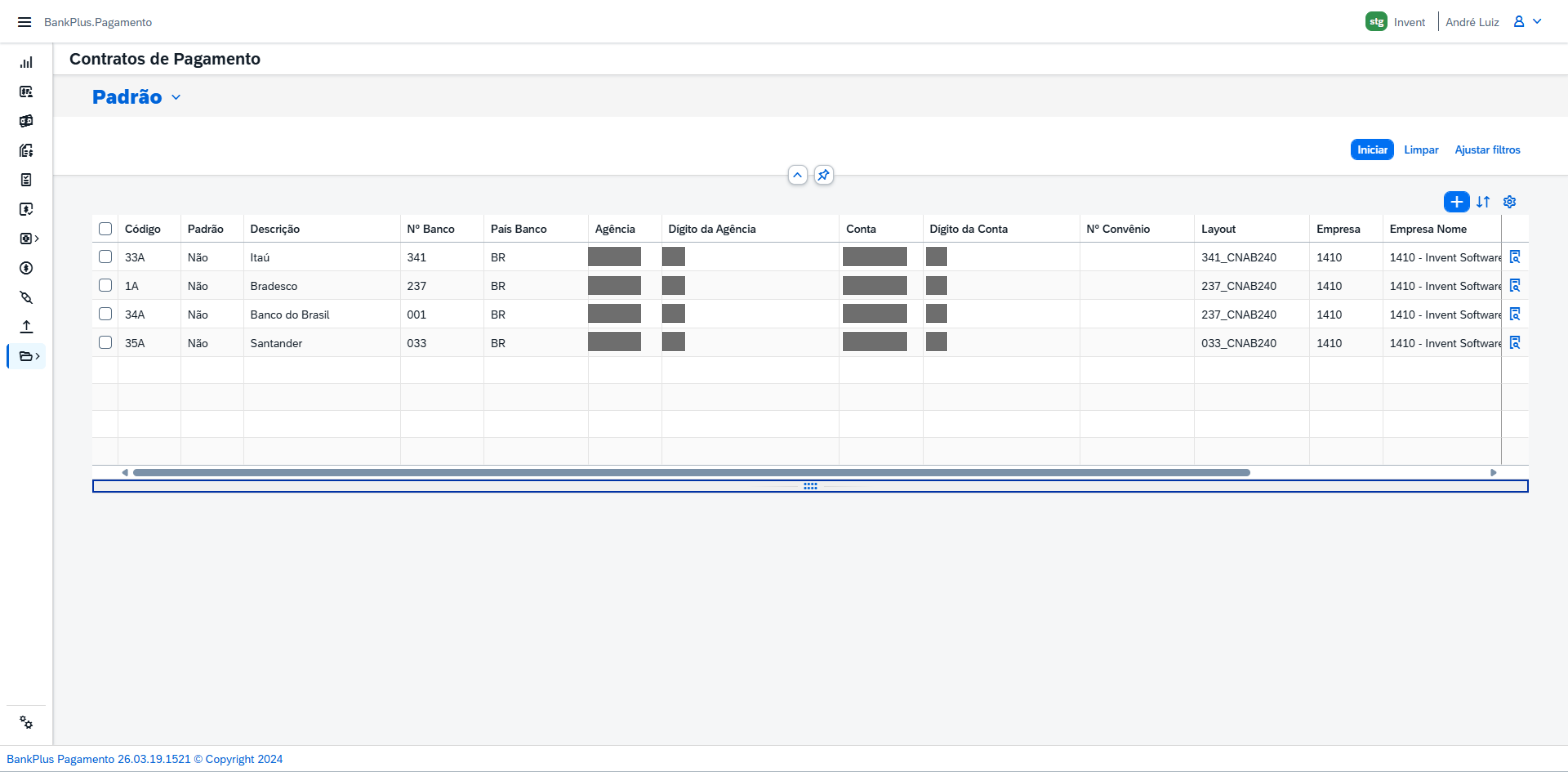Open the hamburger navigation menu
Image resolution: width=1568 pixels, height=772 pixels.
pyautogui.click(x=25, y=22)
